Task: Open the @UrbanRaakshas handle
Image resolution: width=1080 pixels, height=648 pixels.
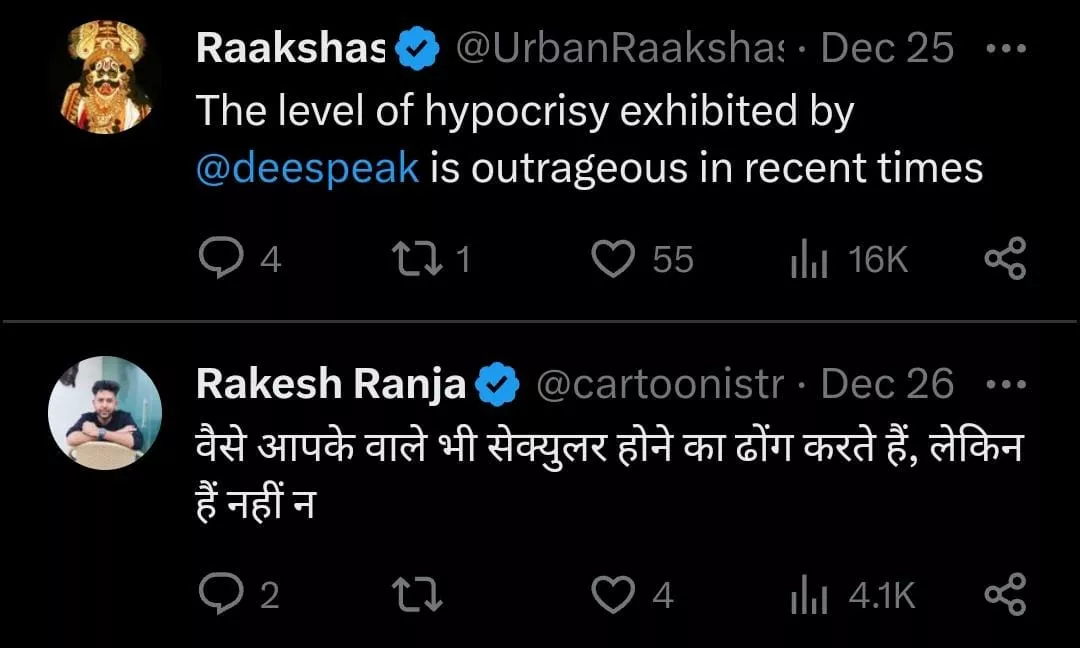Action: tap(620, 48)
